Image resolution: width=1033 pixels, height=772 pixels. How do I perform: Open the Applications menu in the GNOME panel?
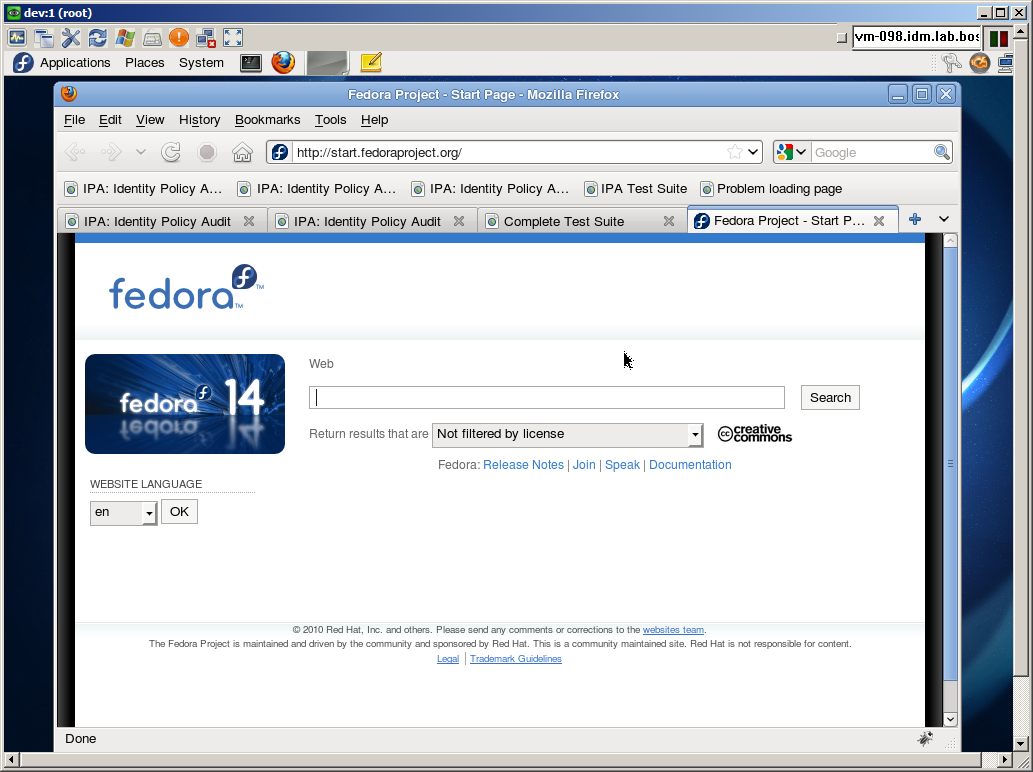pos(75,62)
